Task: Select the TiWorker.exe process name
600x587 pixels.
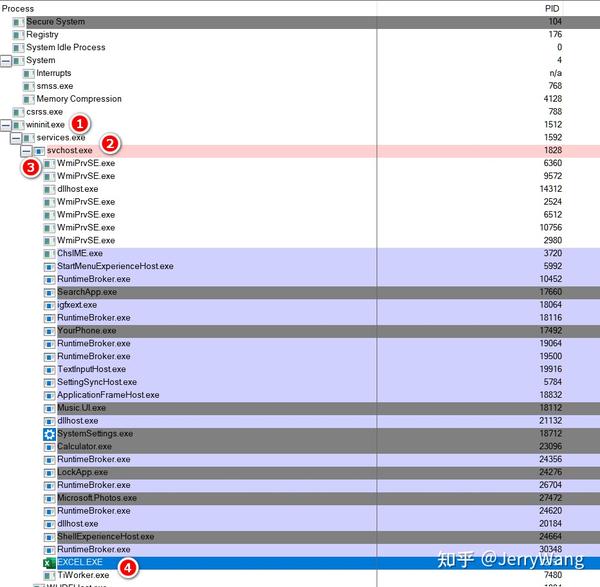Action: point(83,575)
